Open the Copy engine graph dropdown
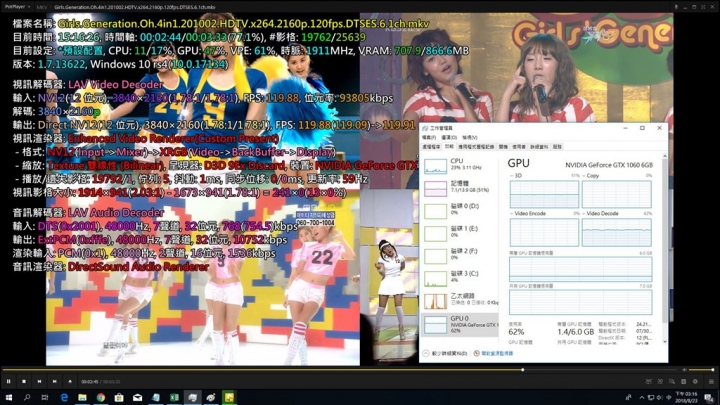Screen dimensions: 720x405 [x=591, y=175]
